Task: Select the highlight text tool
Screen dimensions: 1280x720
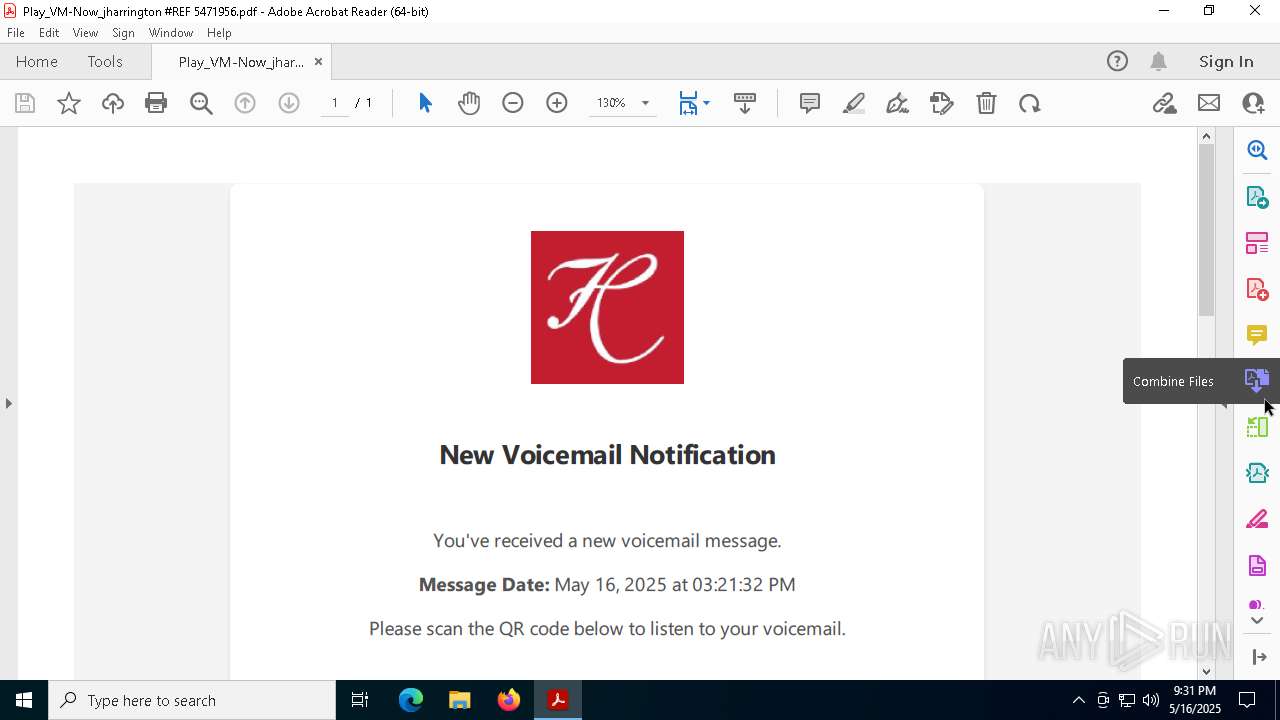Action: [854, 103]
